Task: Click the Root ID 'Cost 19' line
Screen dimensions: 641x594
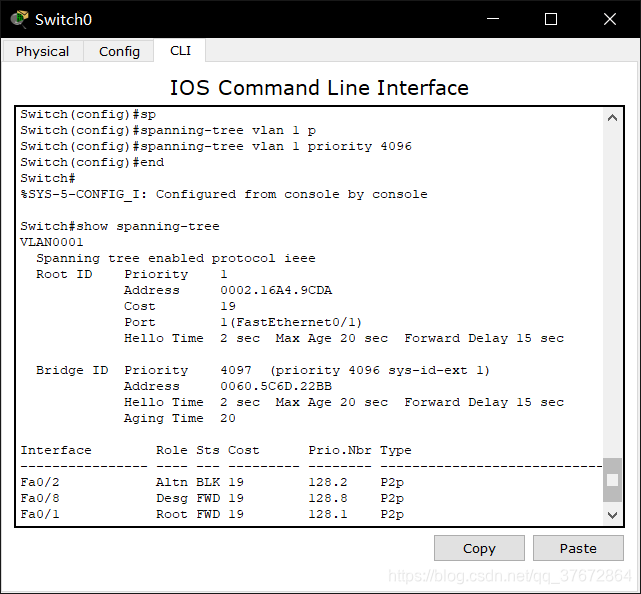Action: [x=180, y=306]
